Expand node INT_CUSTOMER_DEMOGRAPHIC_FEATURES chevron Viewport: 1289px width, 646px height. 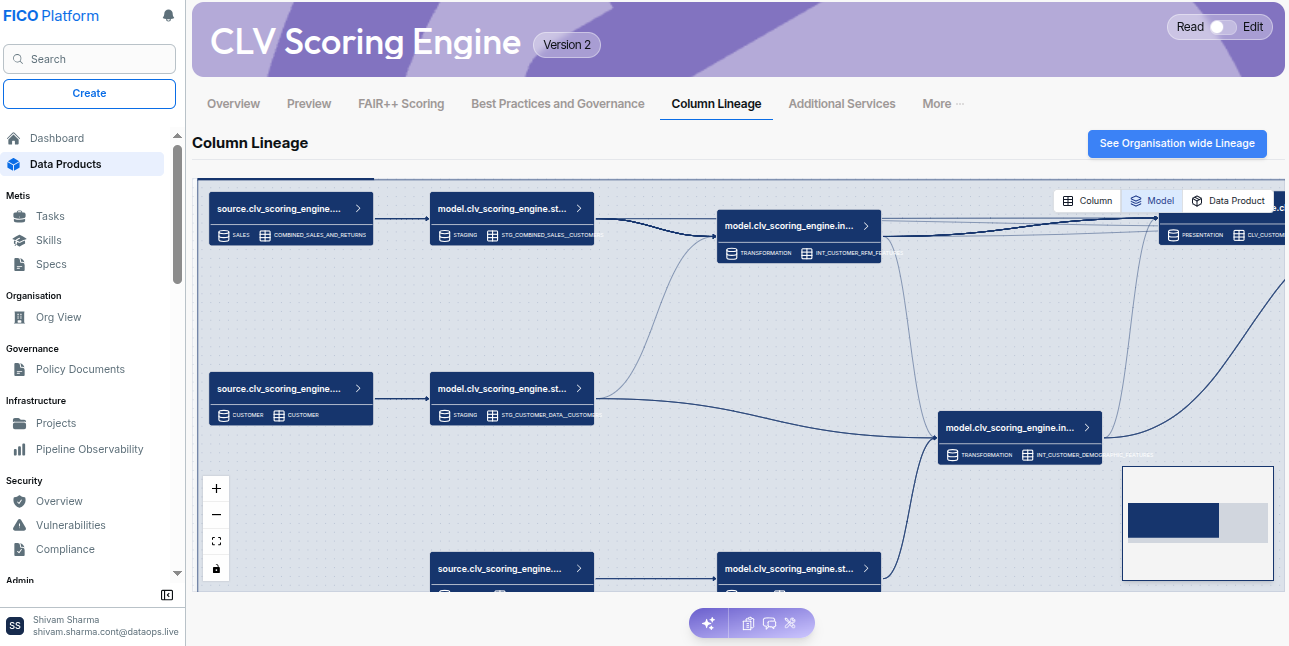pos(1086,427)
